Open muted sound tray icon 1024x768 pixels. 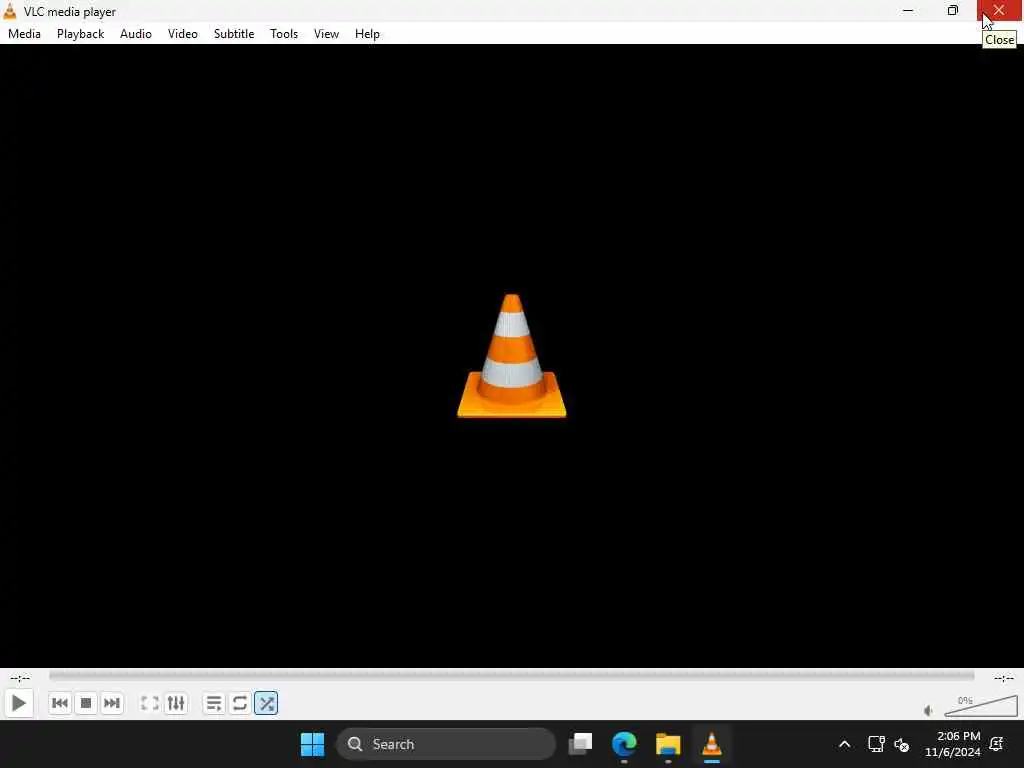click(902, 744)
